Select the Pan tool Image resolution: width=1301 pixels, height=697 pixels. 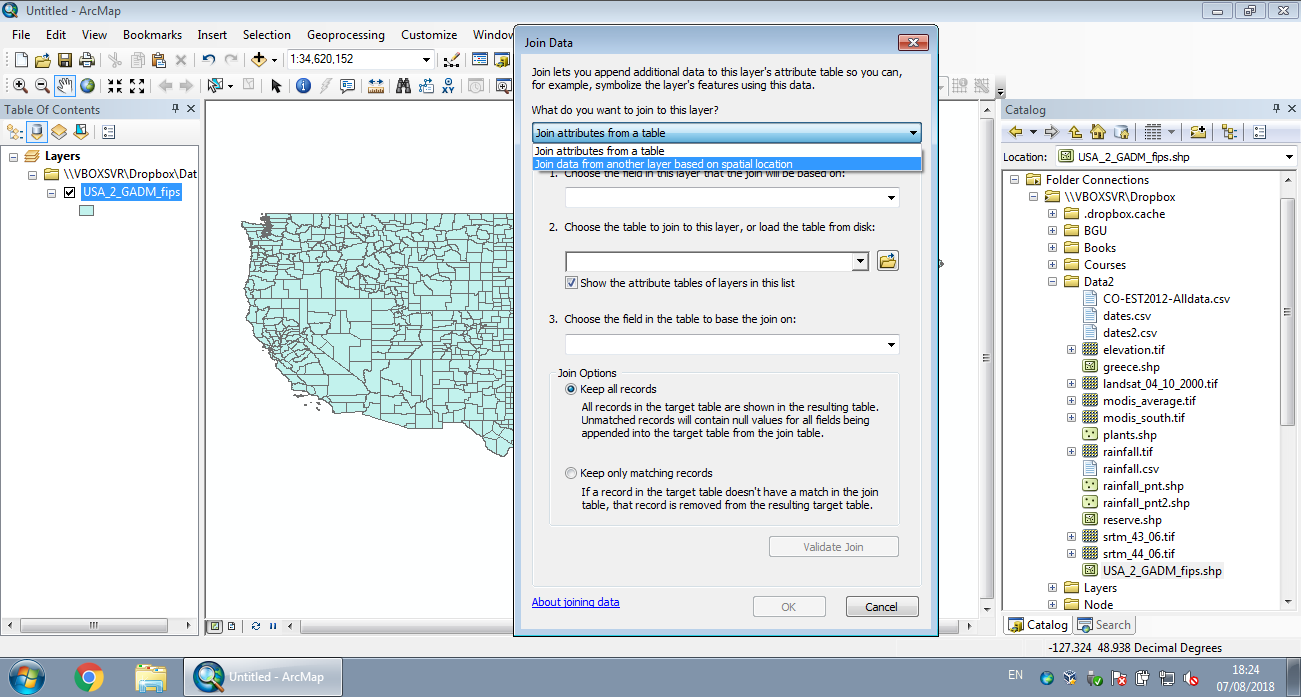63,85
